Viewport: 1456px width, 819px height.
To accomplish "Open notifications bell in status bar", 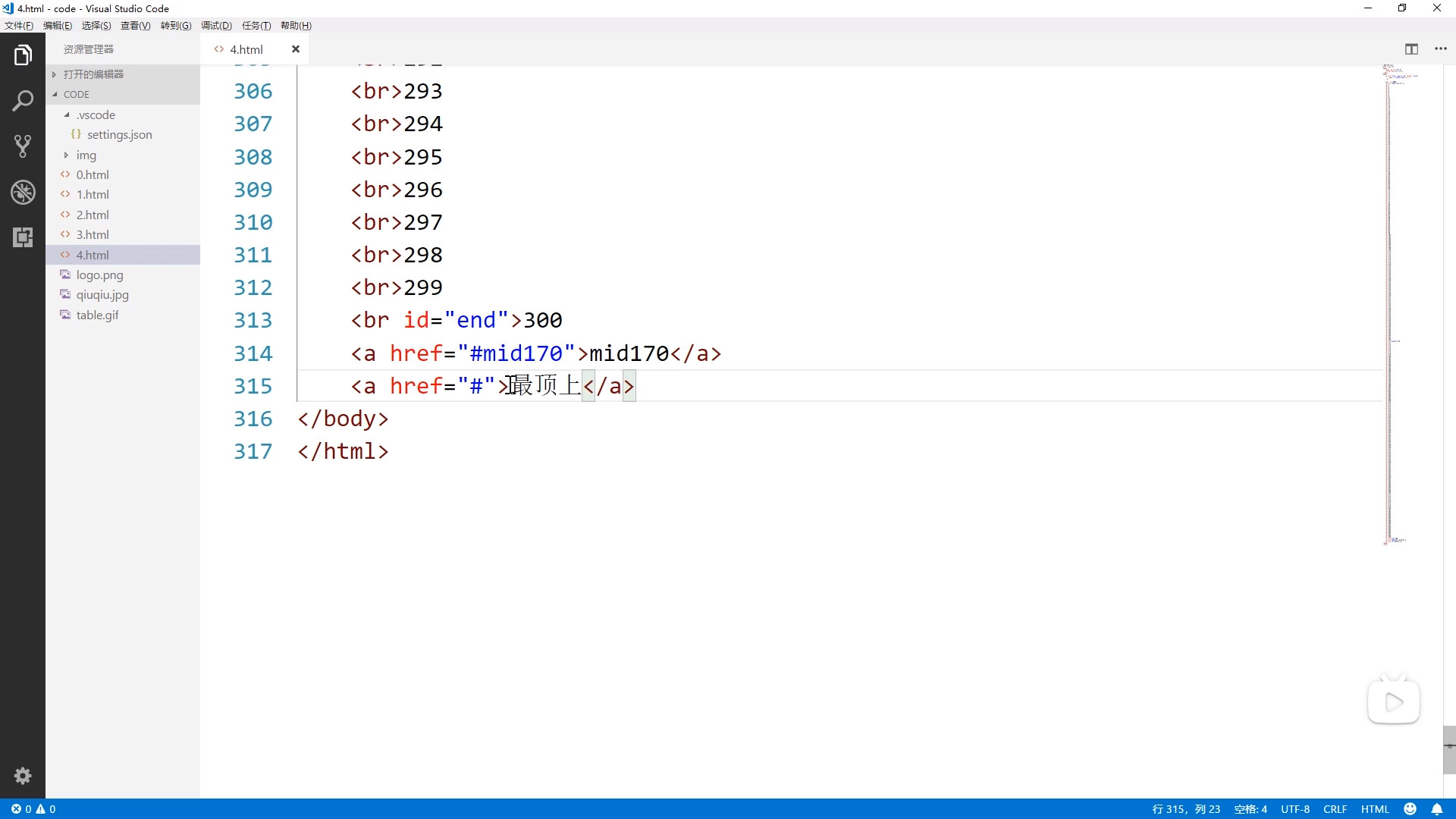I will 1437,809.
